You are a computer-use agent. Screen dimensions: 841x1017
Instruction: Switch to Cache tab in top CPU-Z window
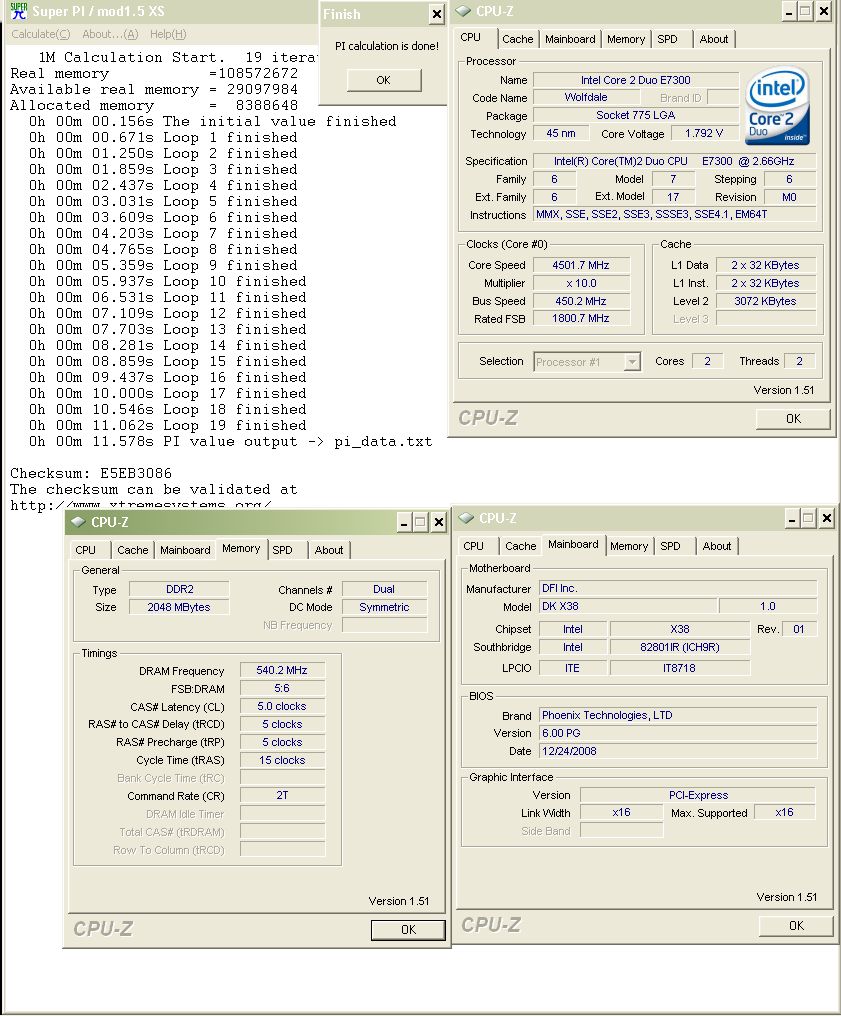click(517, 39)
